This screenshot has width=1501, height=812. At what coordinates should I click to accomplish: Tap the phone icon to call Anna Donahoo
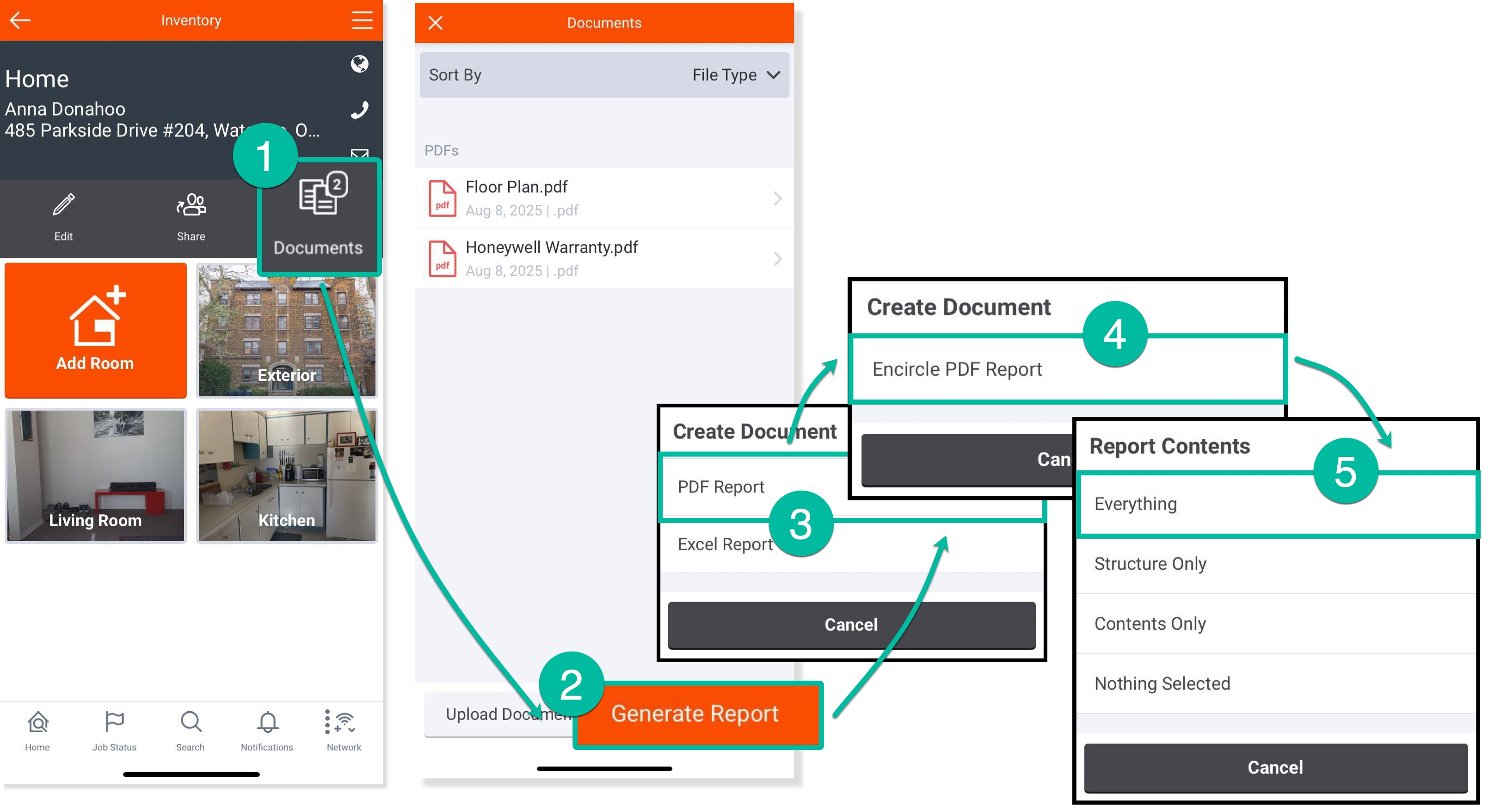pos(359,109)
